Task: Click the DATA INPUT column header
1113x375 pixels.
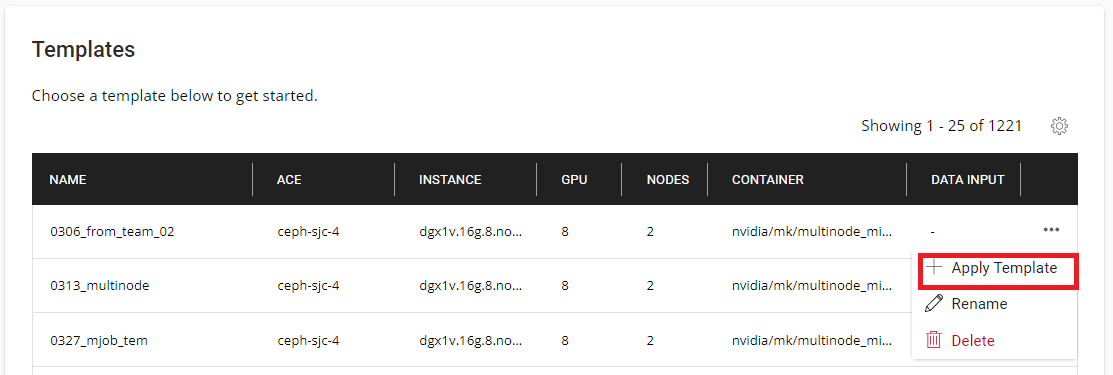Action: coord(967,180)
